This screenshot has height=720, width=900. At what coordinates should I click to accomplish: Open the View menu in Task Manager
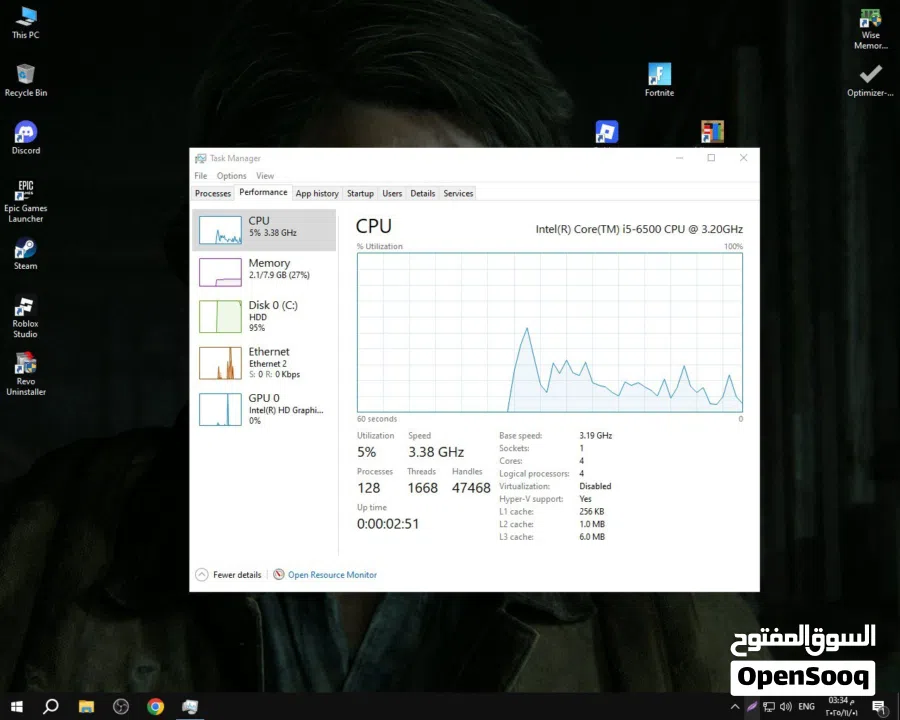point(264,176)
